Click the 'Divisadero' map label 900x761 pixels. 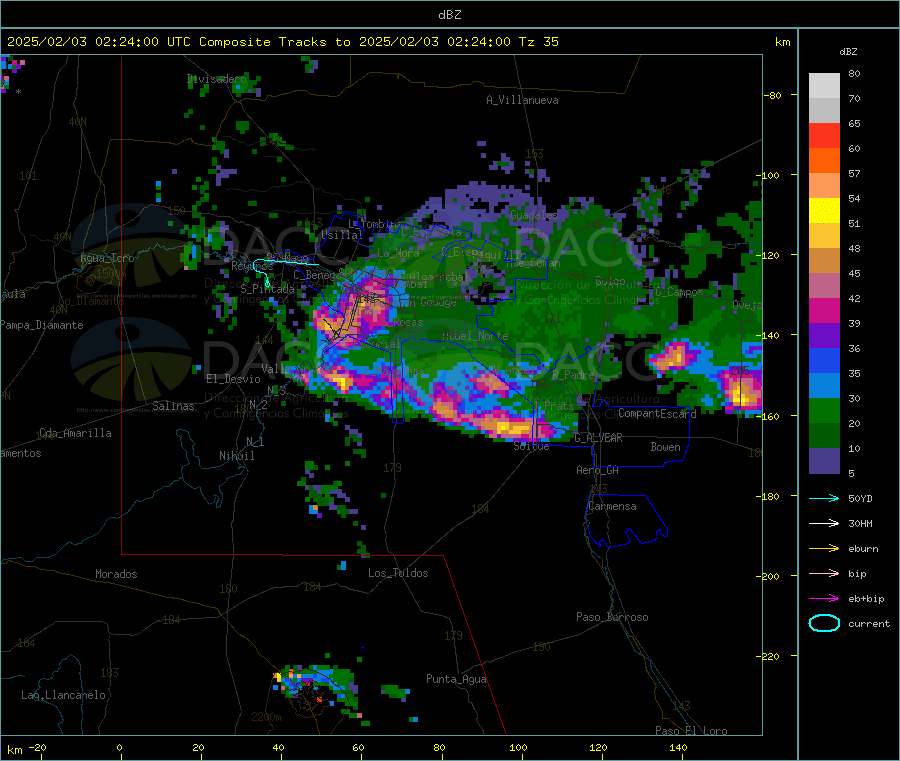[x=216, y=79]
